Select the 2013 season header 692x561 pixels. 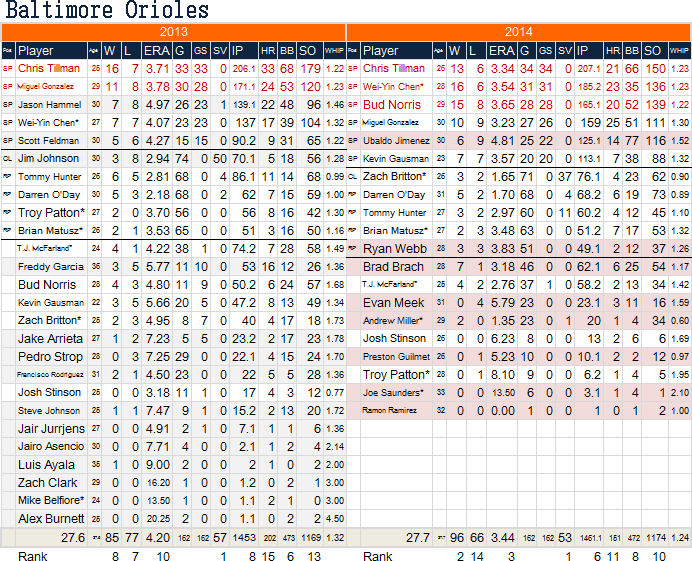[x=173, y=32]
